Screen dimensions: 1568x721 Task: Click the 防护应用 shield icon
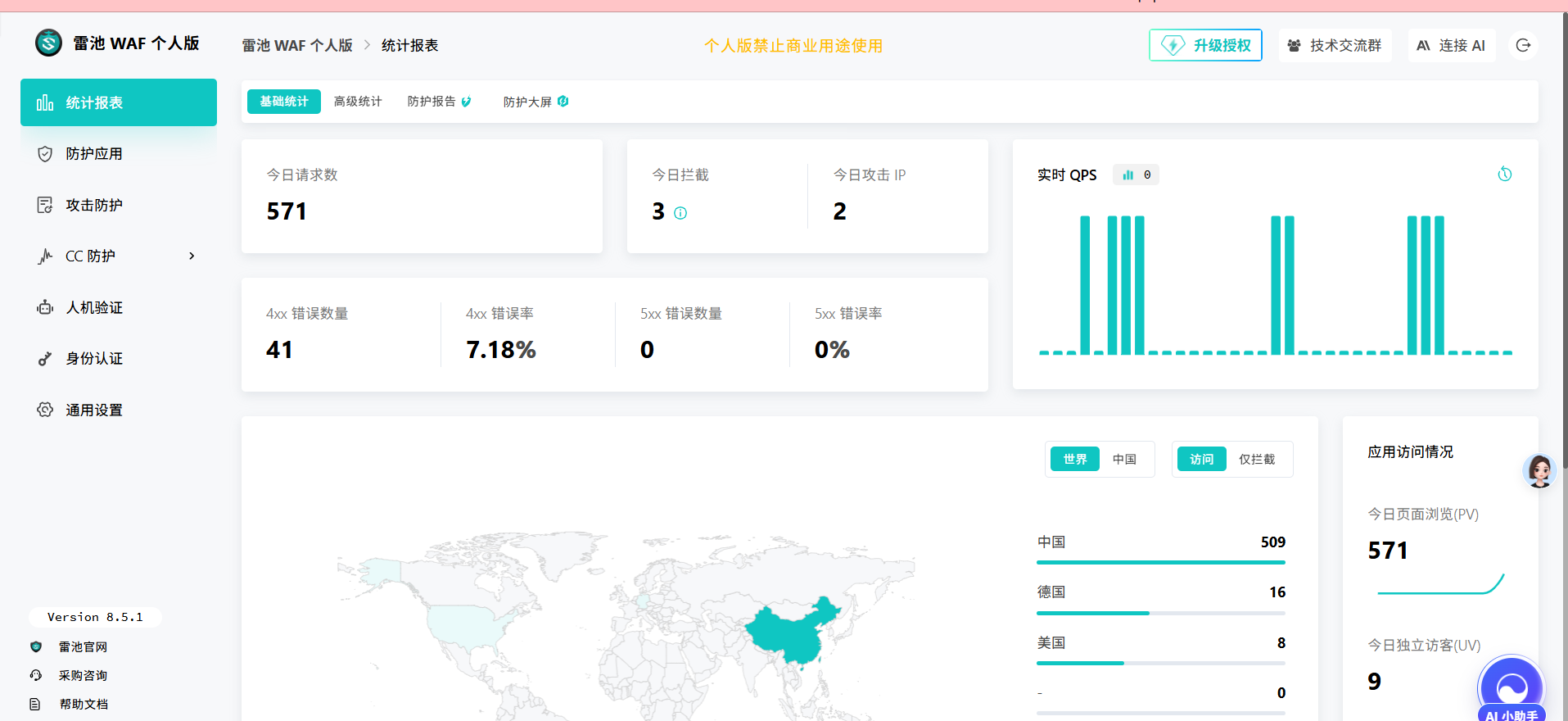point(45,154)
